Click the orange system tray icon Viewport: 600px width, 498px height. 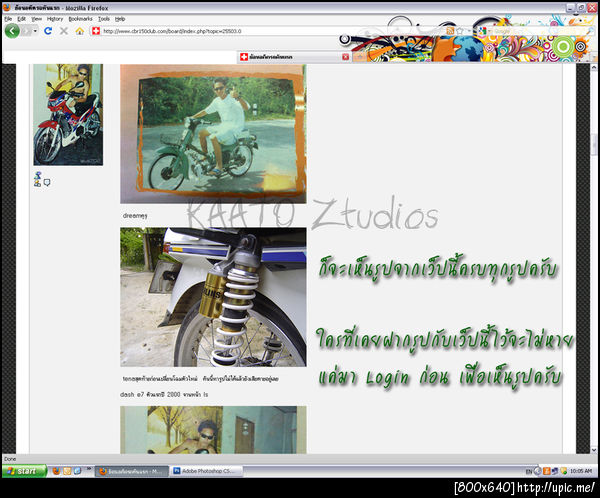pyautogui.click(x=546, y=471)
